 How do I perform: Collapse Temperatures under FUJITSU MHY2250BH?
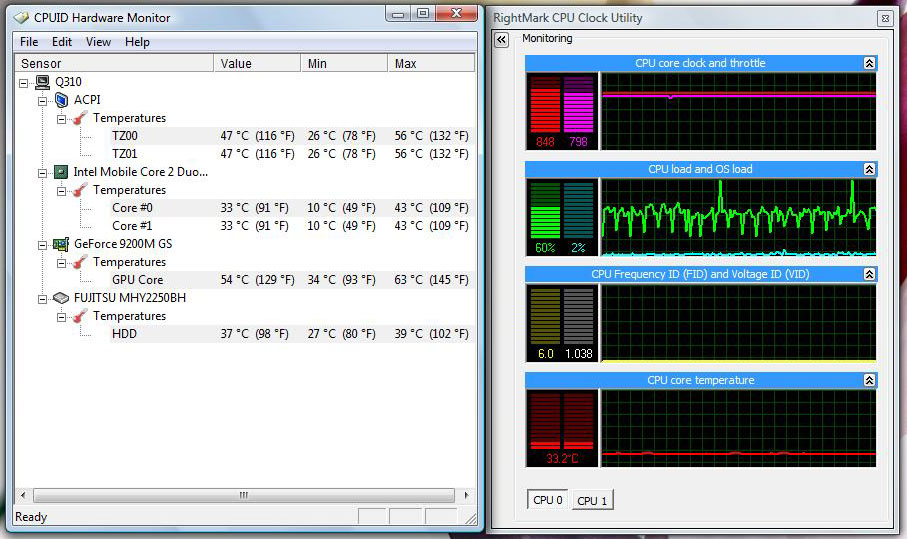[61, 317]
